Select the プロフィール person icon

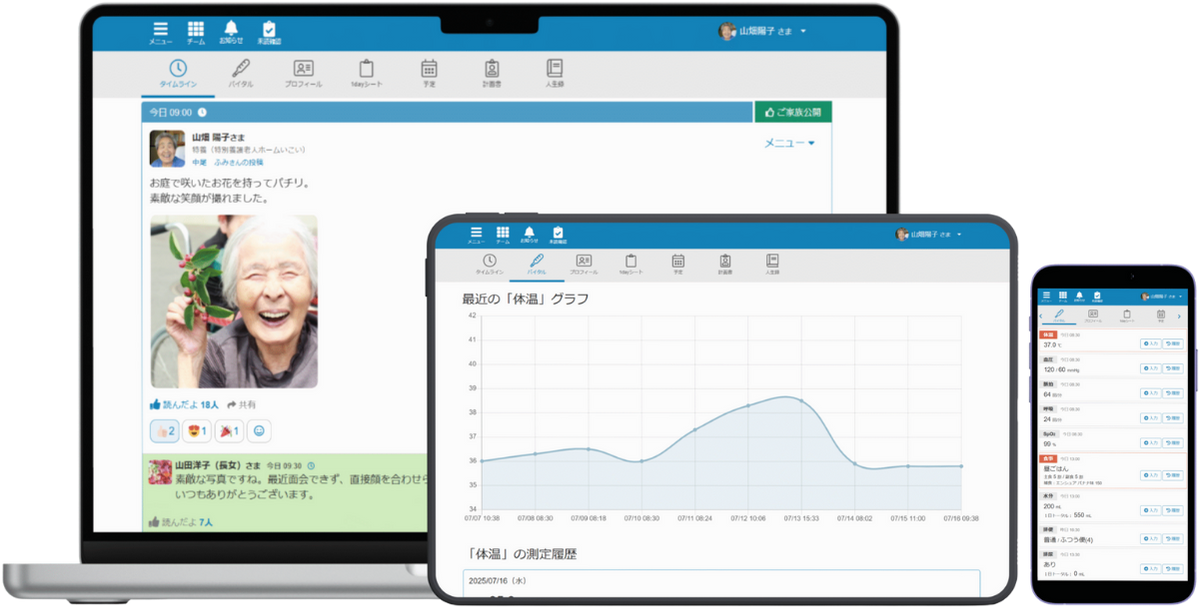click(x=304, y=71)
